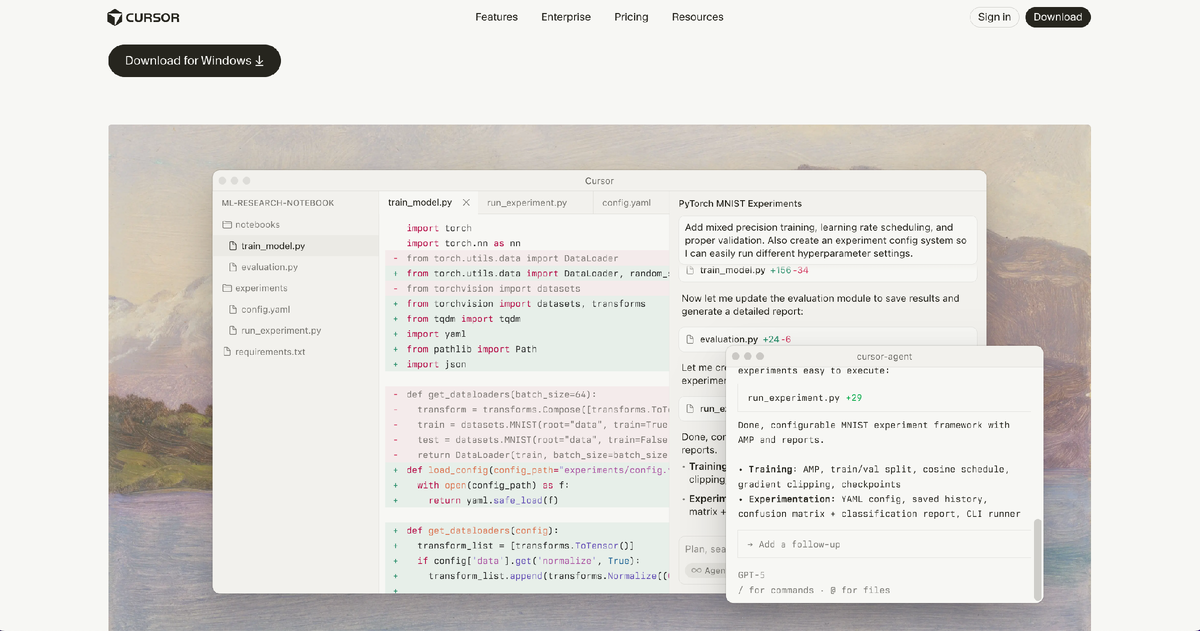Screen dimensions: 1200x631
Task: Select config.yaml in the file tree
Action: pos(296,310)
